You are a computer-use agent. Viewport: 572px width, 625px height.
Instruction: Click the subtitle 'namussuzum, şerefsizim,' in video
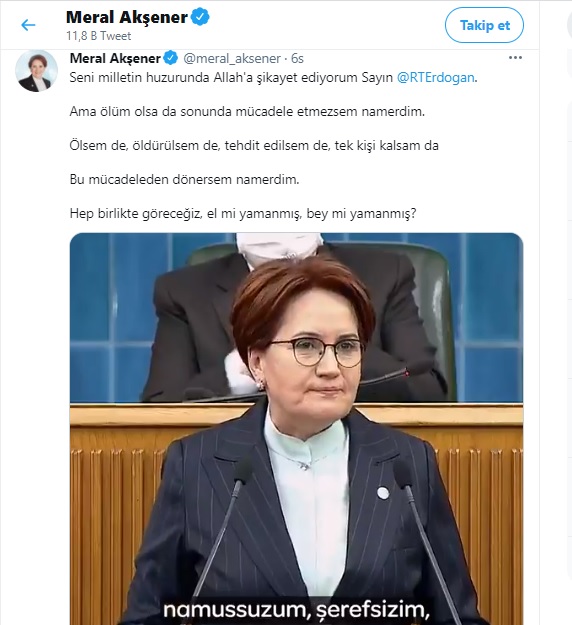[x=296, y=609]
